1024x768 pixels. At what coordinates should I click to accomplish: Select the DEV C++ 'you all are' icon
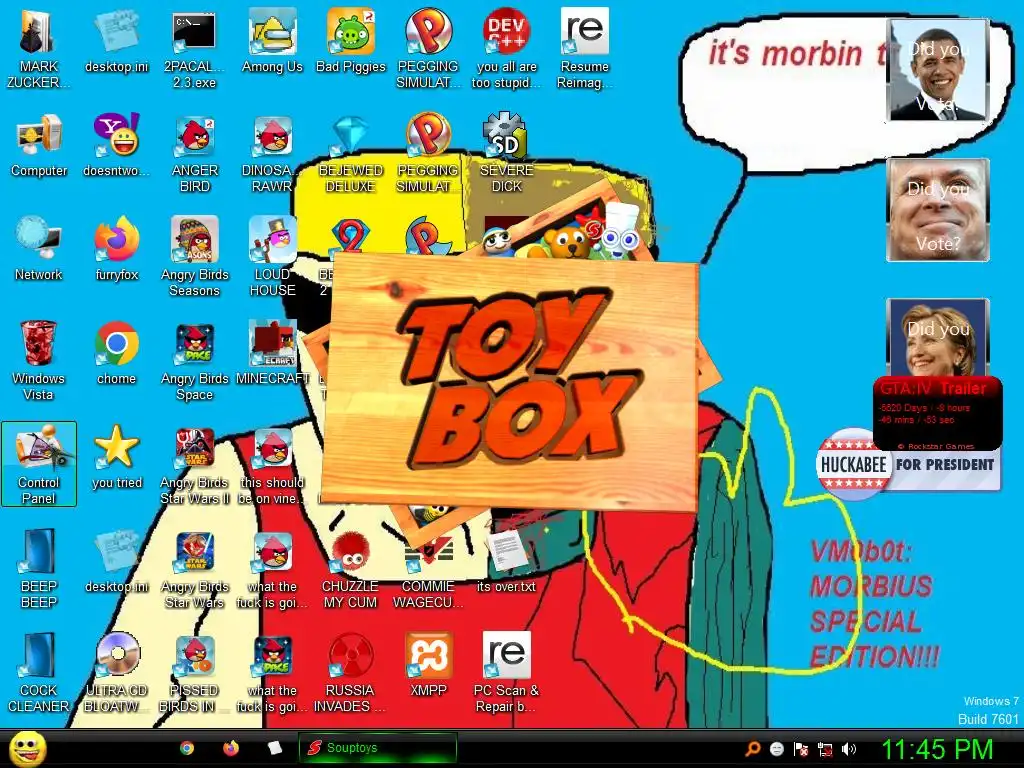506,48
